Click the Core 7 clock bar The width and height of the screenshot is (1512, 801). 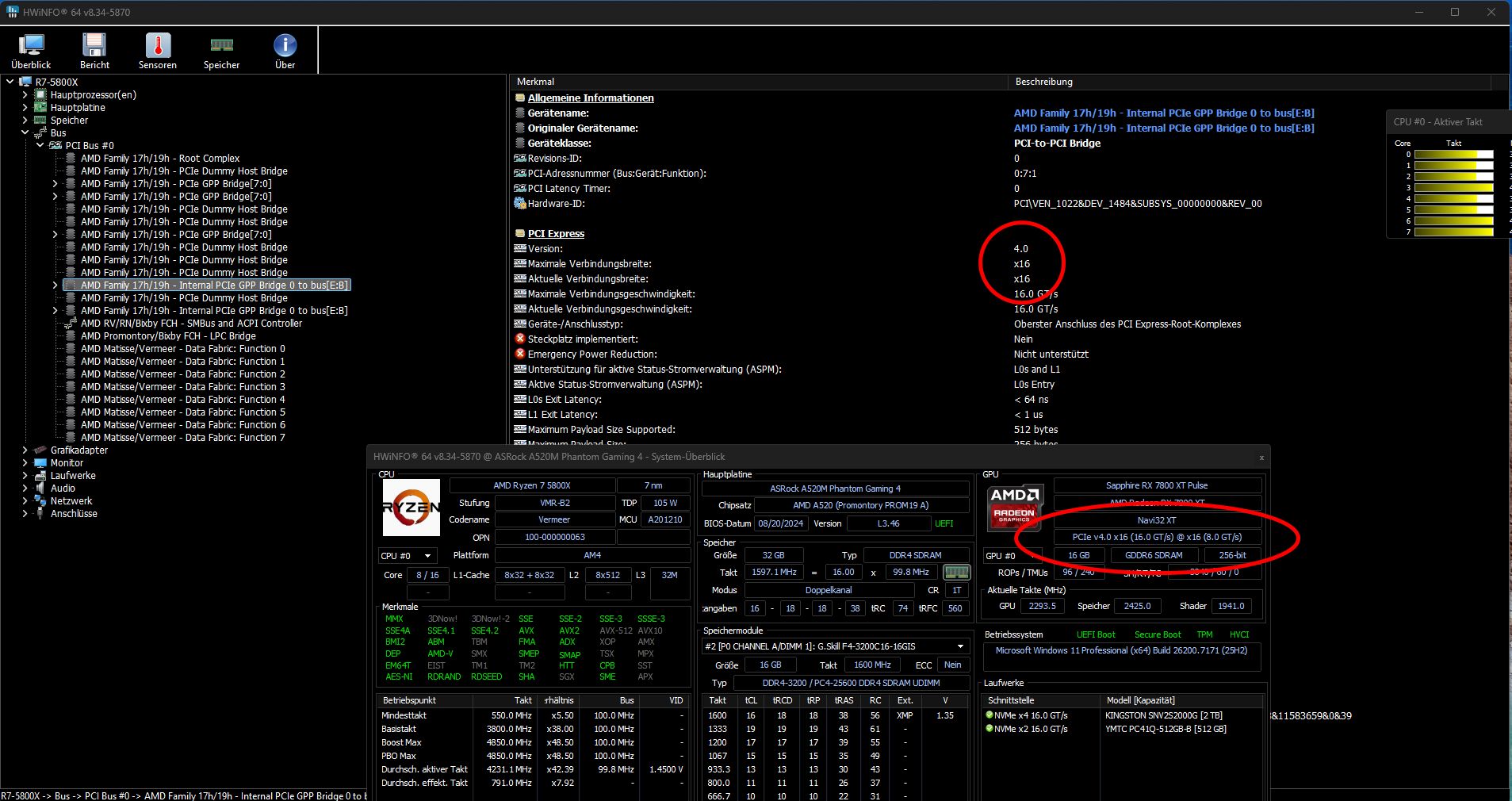(1453, 232)
